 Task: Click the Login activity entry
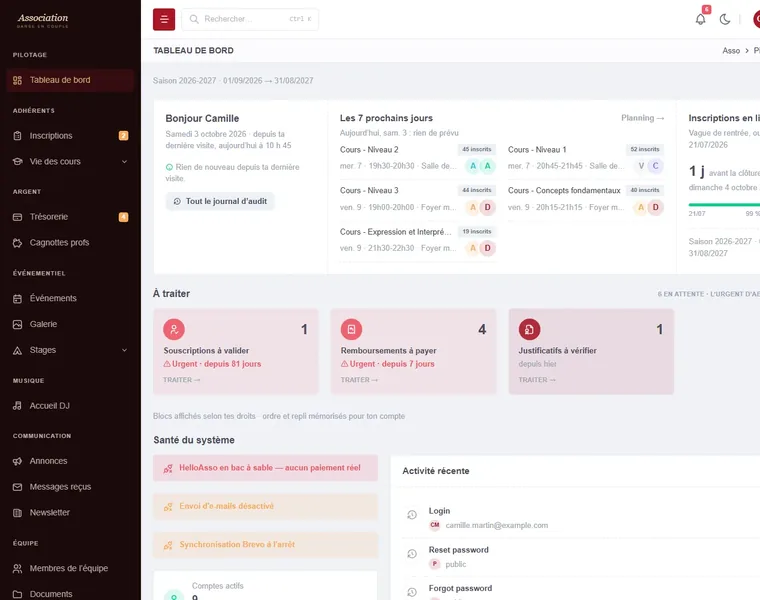[x=581, y=518]
